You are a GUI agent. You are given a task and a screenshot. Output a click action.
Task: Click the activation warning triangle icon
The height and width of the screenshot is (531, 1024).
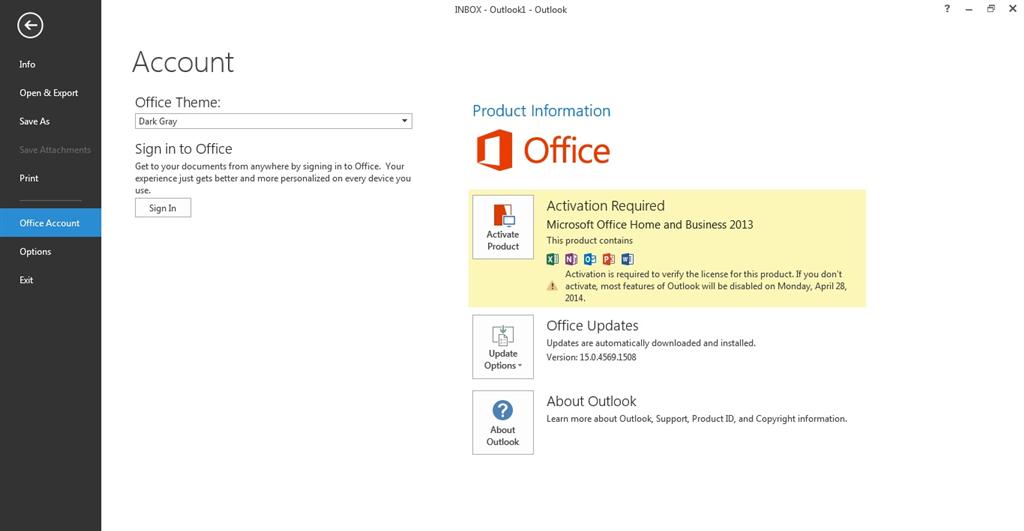click(552, 286)
